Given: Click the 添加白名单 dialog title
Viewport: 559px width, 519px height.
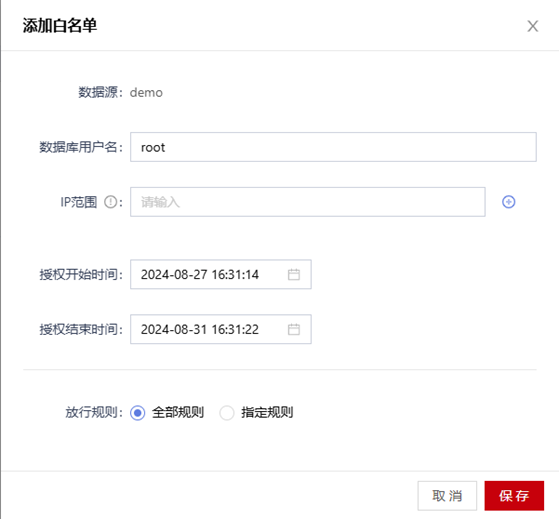Looking at the screenshot, I should 60,26.
